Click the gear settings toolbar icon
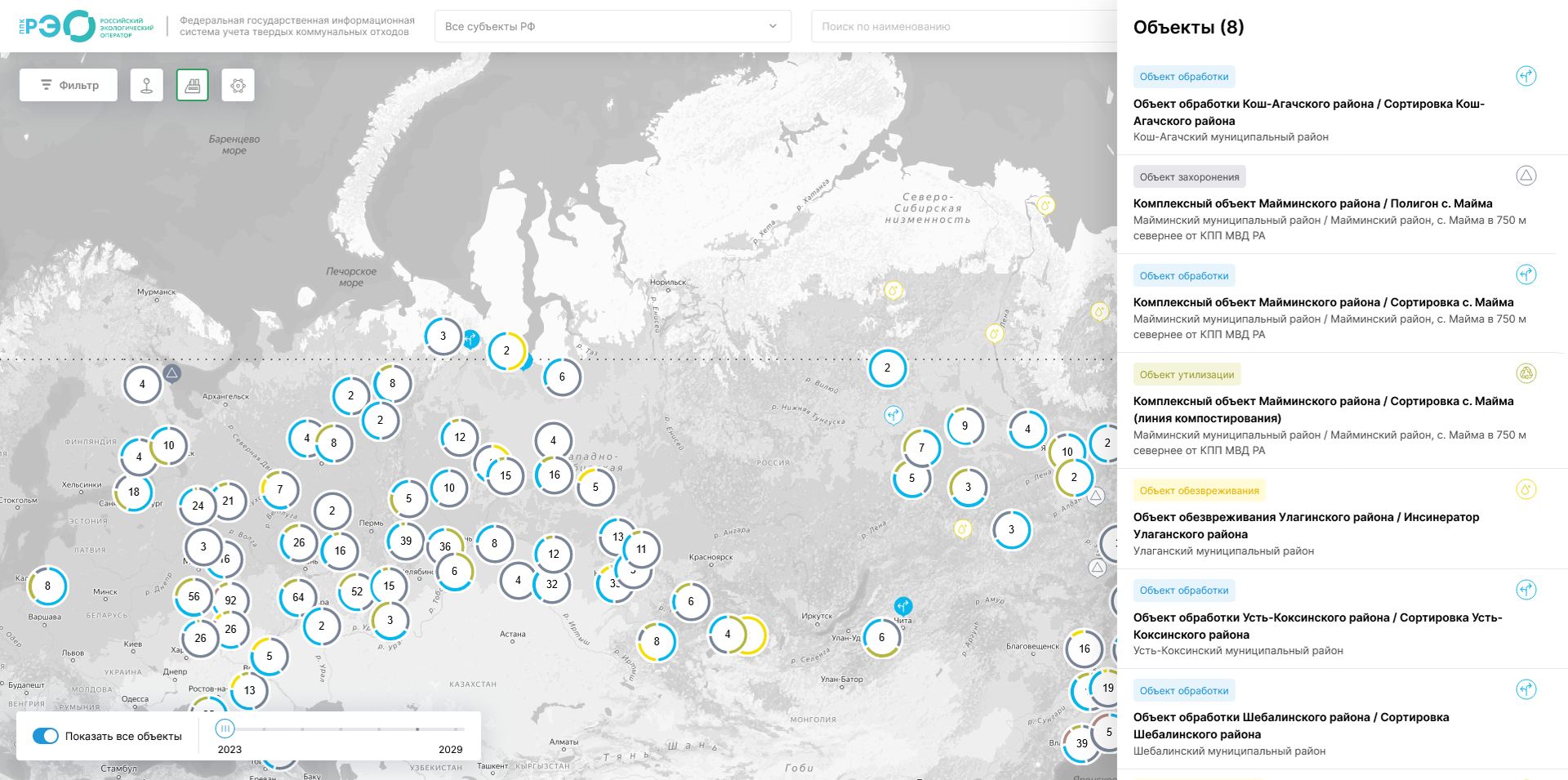The width and height of the screenshot is (1568, 780). tap(238, 85)
